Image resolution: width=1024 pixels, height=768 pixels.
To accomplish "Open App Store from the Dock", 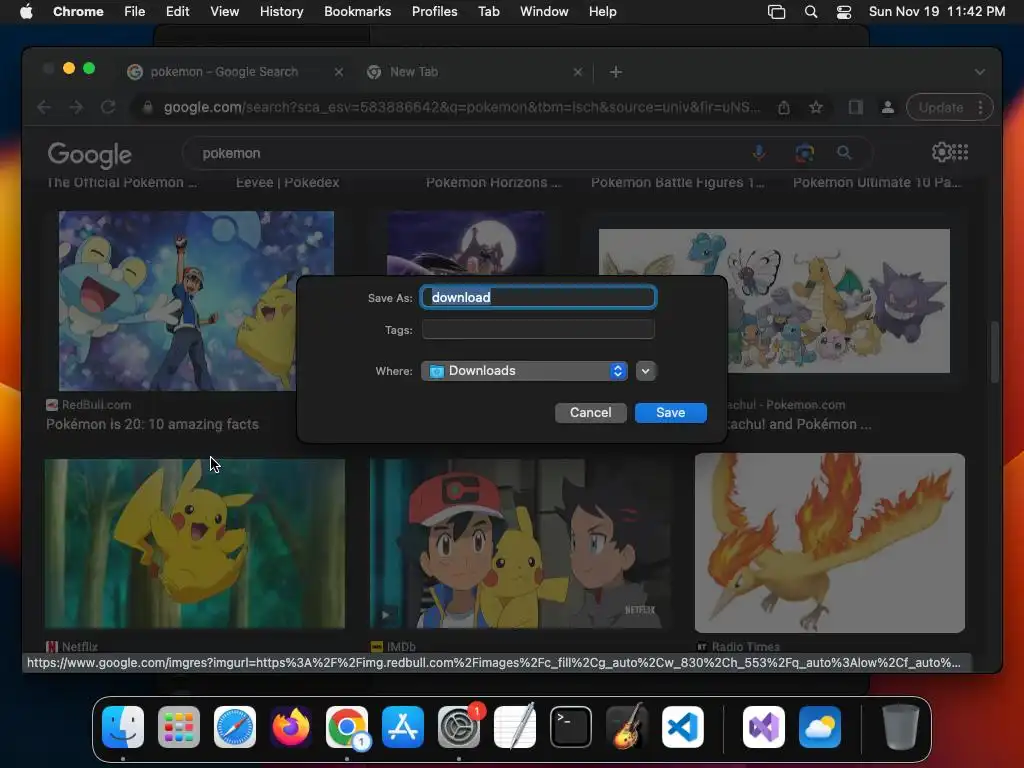I will tap(403, 727).
